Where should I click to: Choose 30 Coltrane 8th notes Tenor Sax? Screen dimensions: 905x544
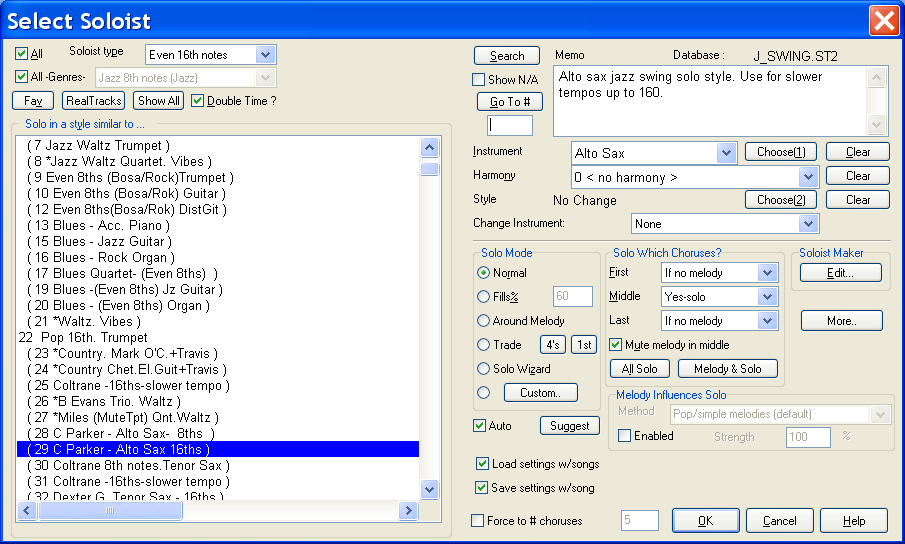130,465
